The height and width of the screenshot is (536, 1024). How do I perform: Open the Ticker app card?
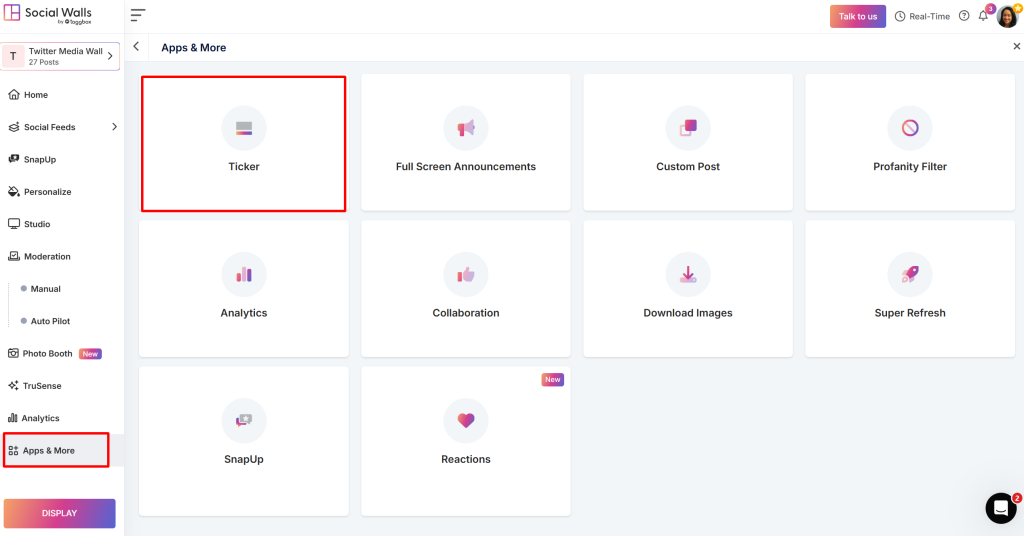(244, 143)
